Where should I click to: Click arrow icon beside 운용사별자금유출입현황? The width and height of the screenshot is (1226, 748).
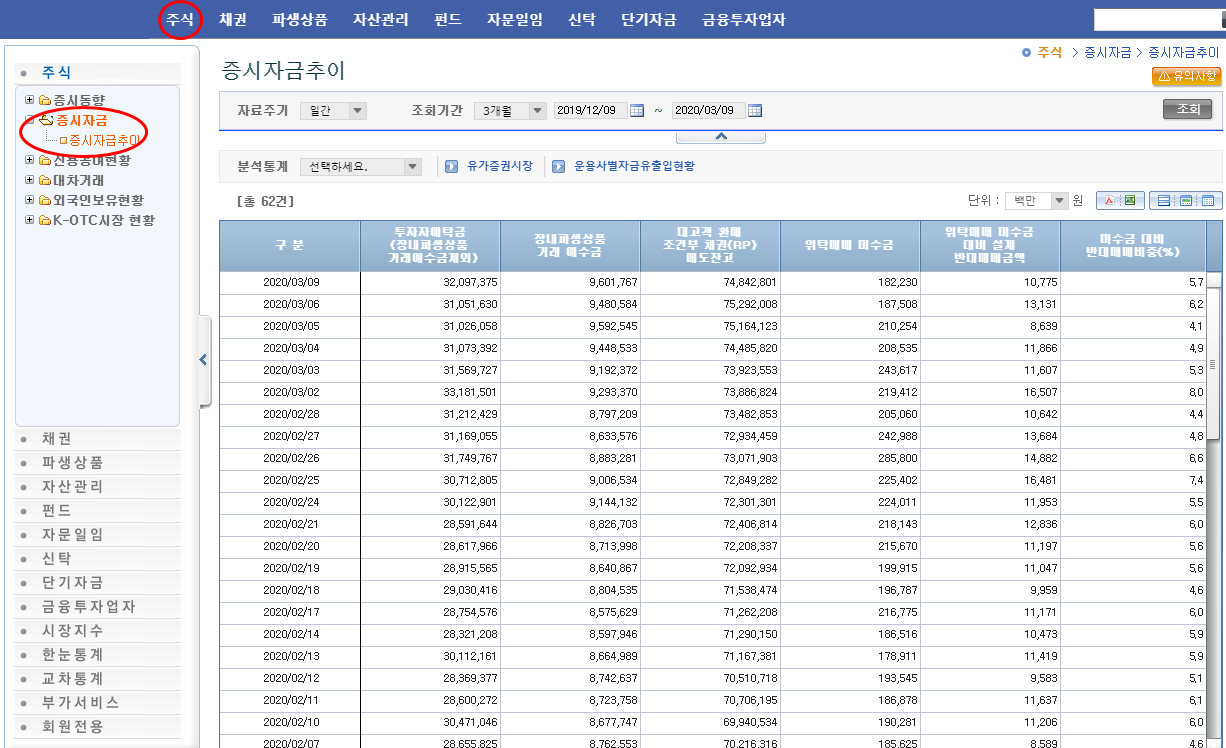(x=559, y=166)
